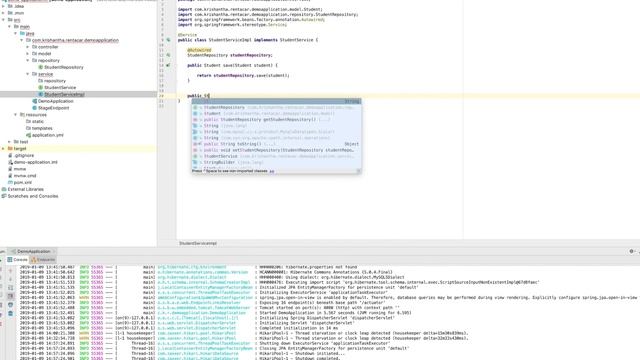This screenshot has width=640, height=360.
Task: Open the StudentService interface file
Action: (x=60, y=88)
